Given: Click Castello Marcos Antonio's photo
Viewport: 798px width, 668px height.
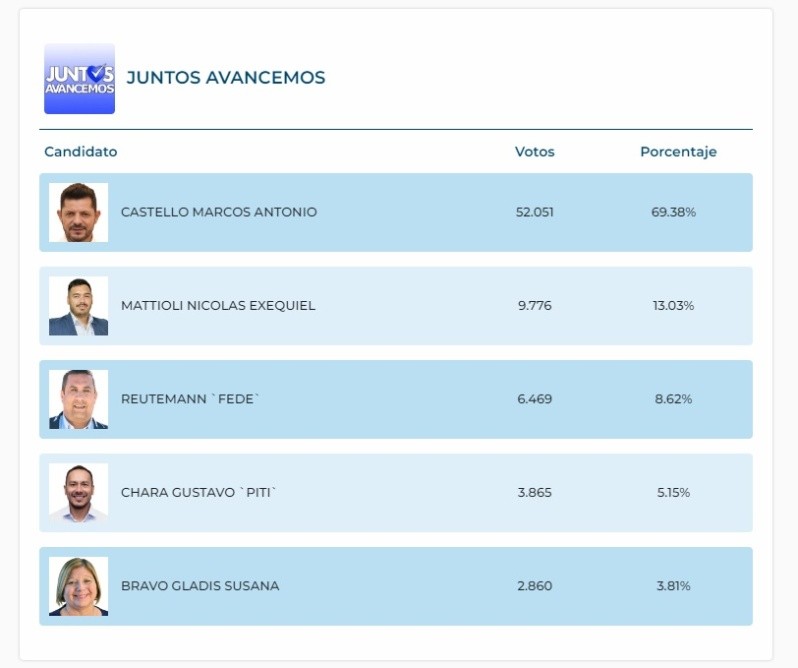Looking at the screenshot, I should tap(78, 212).
